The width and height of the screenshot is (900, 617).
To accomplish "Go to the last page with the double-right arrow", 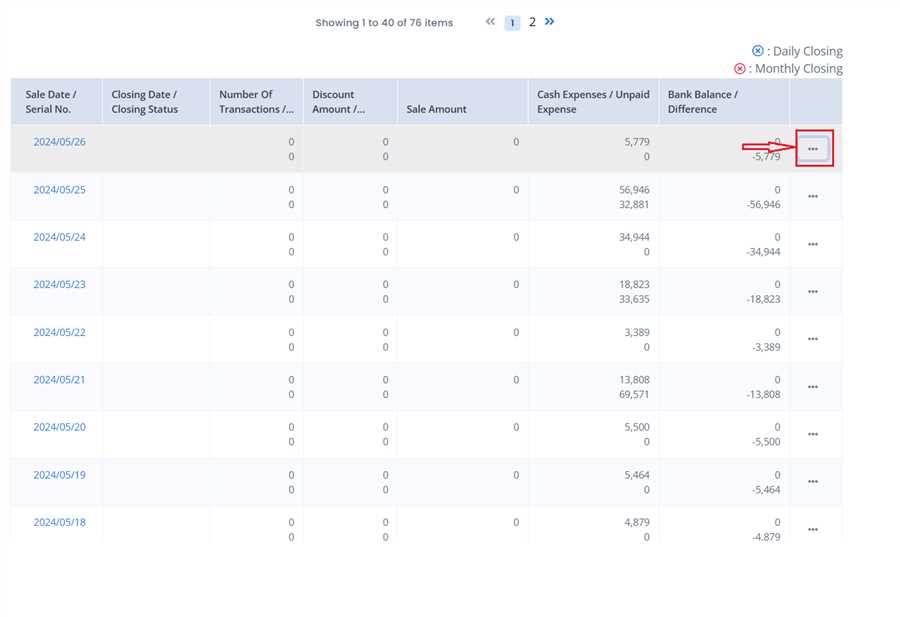I will (550, 21).
